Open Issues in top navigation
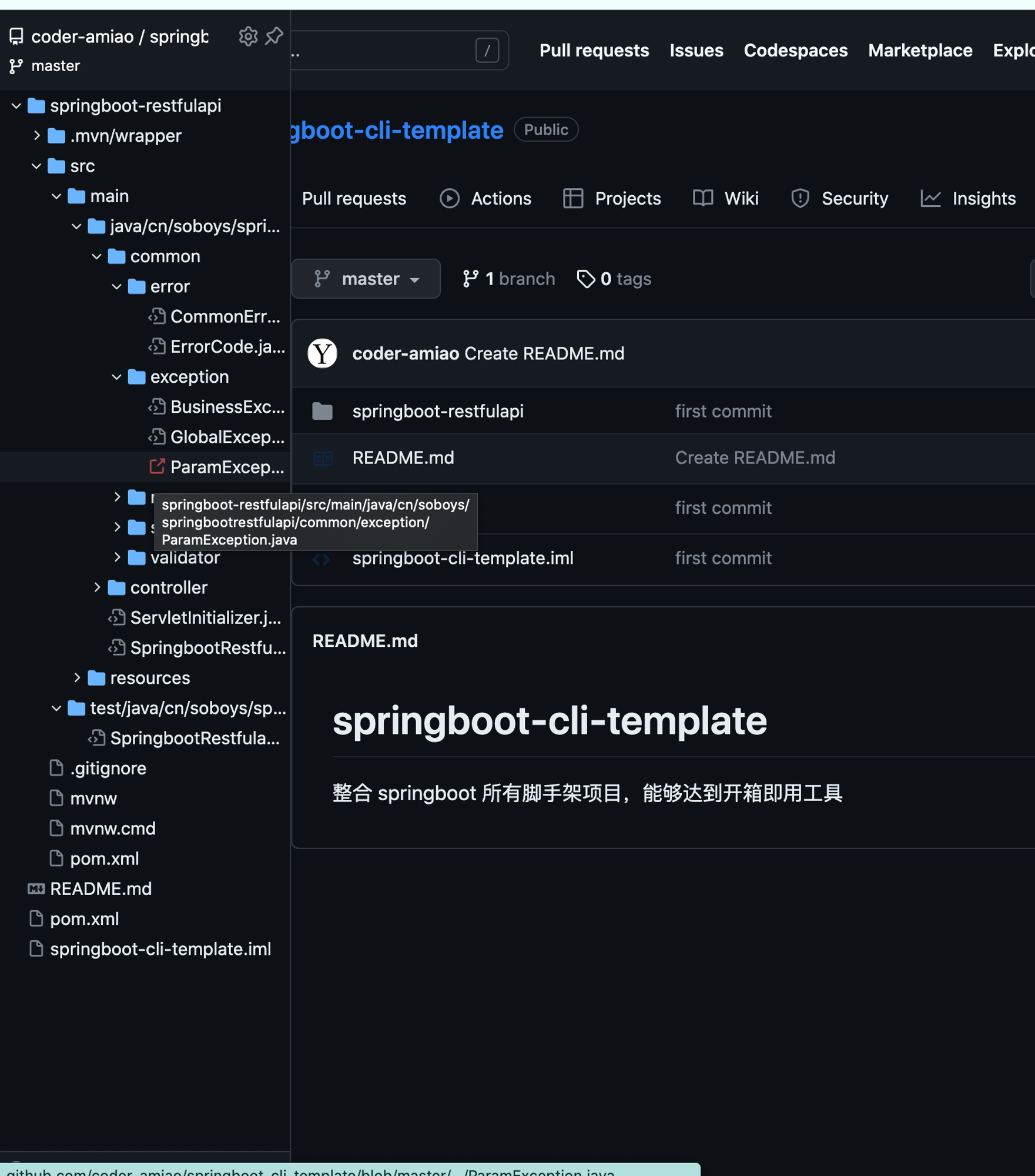1035x1176 pixels. (x=696, y=51)
